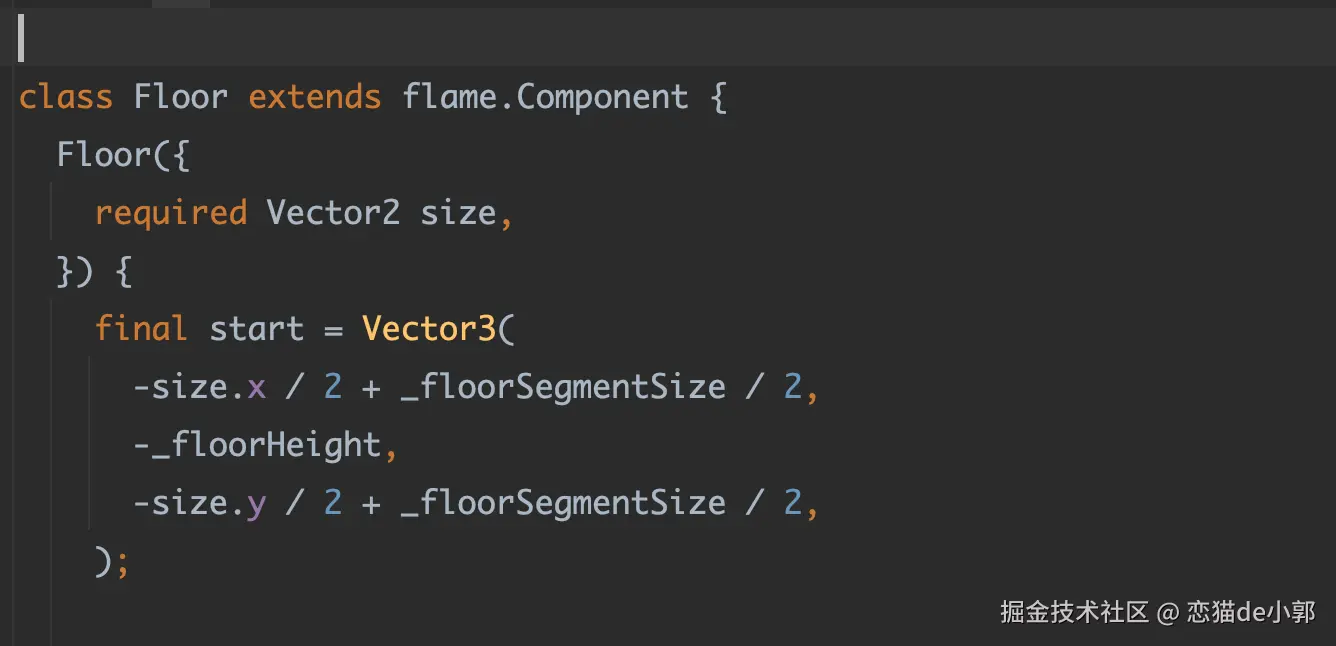Viewport: 1336px width, 646px height.
Task: Click '-size.y' in the third argument
Action: 200,503
